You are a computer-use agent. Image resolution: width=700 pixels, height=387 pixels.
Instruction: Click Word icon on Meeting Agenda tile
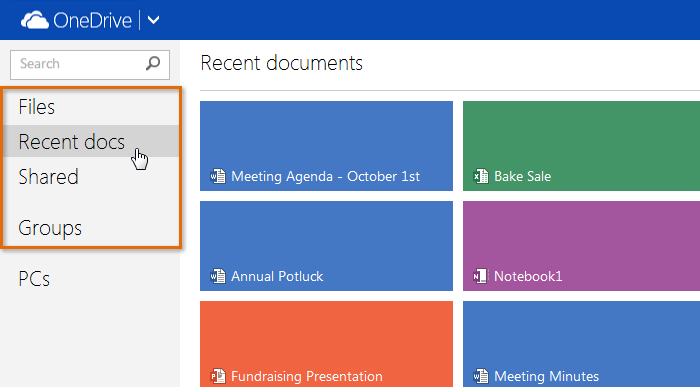(218, 176)
